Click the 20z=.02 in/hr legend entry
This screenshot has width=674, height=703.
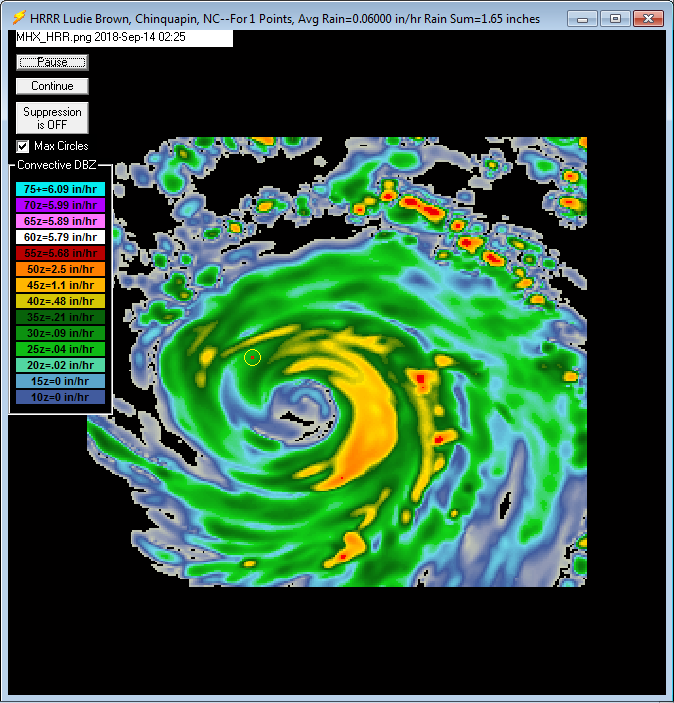(60, 365)
